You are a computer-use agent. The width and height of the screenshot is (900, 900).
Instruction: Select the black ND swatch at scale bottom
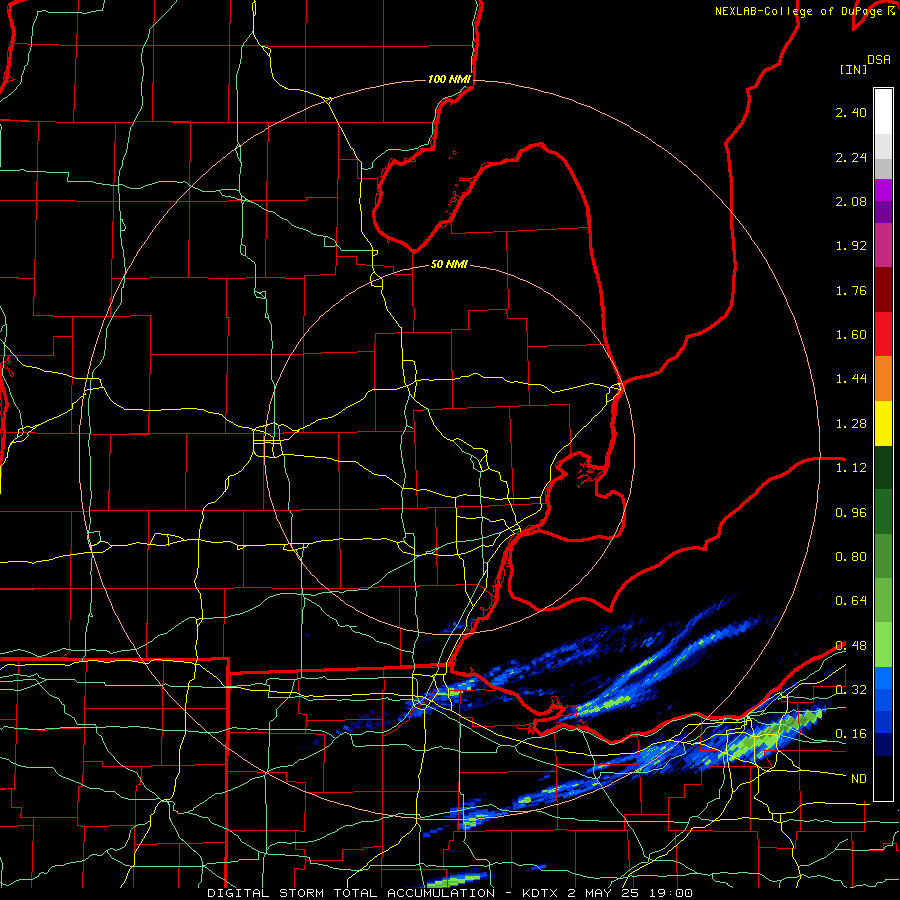(x=883, y=778)
